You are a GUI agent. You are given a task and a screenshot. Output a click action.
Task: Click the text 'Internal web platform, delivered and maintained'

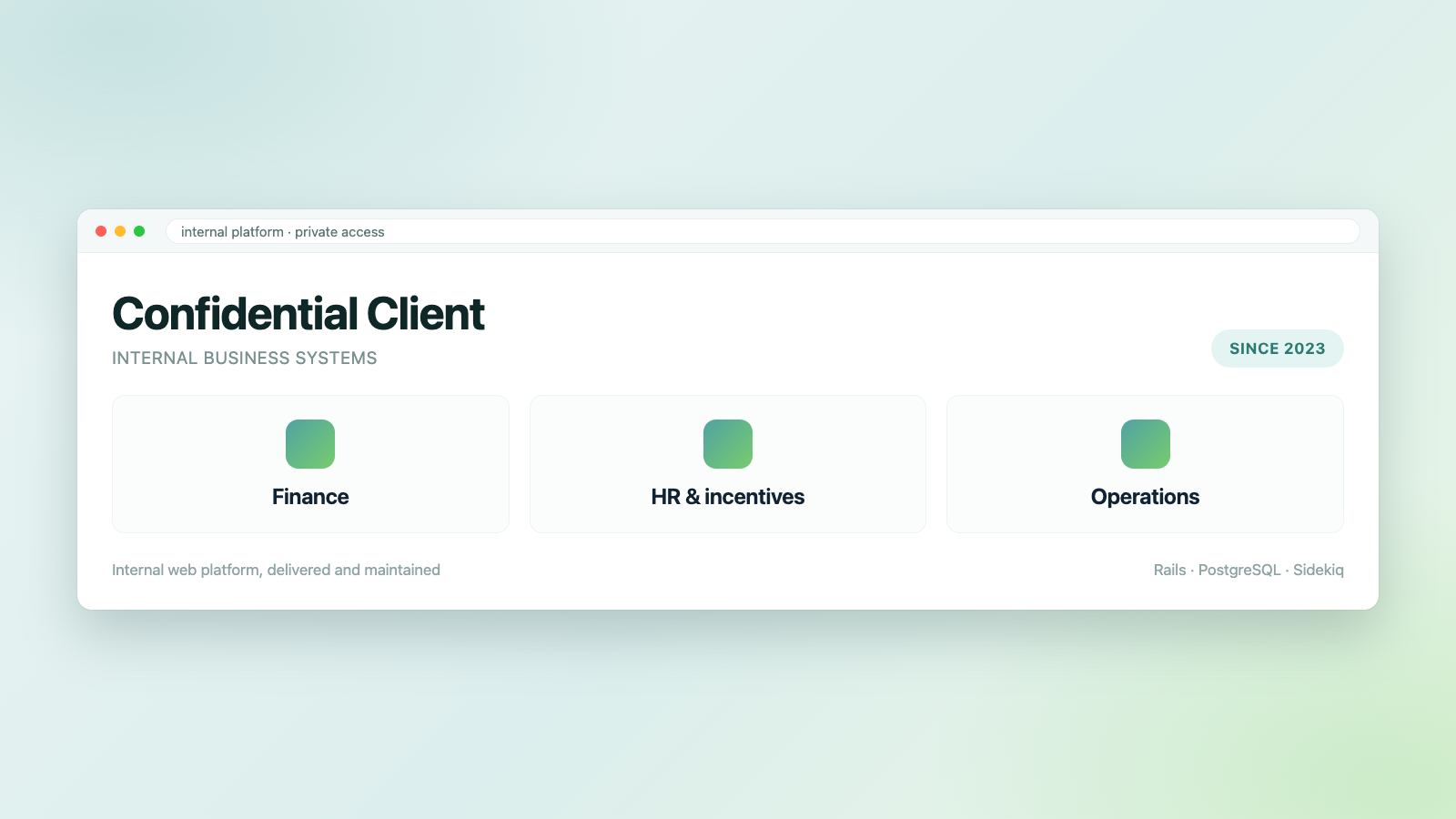[x=276, y=570]
